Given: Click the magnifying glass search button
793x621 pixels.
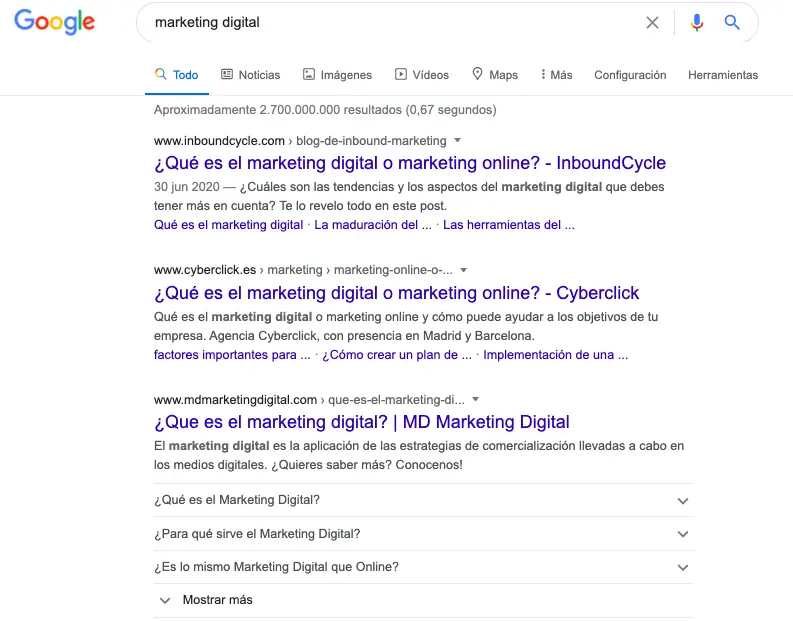Looking at the screenshot, I should pos(732,22).
